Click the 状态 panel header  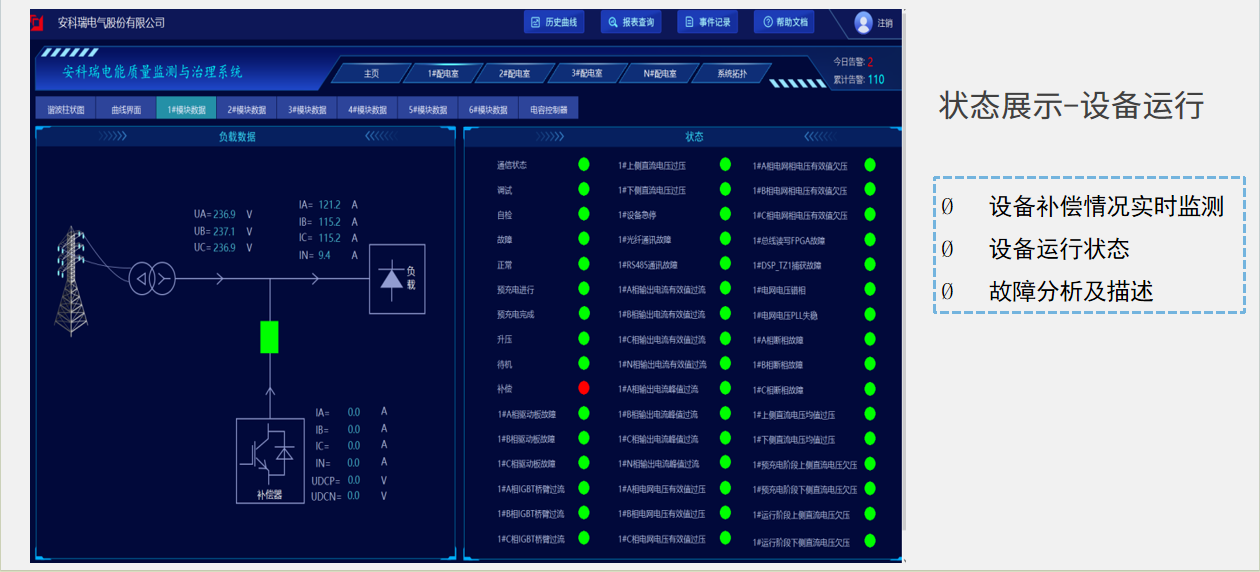click(x=694, y=137)
